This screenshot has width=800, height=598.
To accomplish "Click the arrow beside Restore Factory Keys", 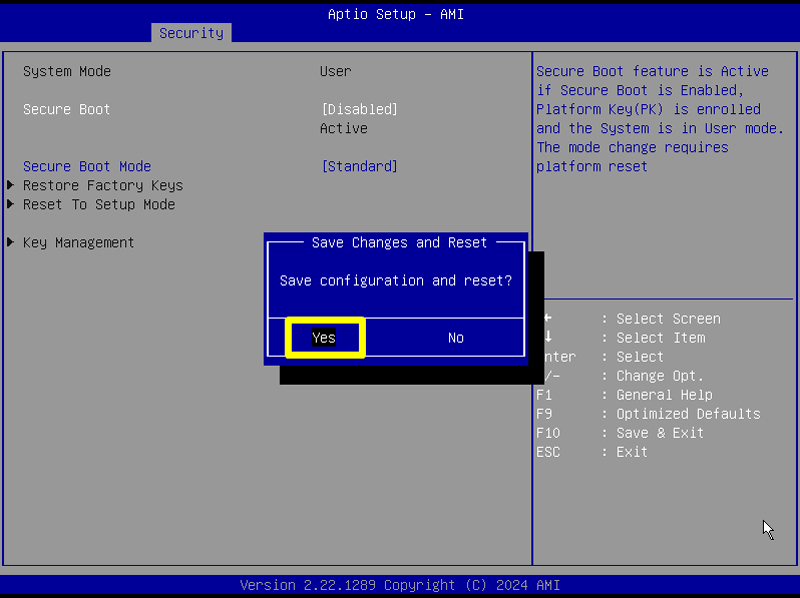I will [x=10, y=185].
